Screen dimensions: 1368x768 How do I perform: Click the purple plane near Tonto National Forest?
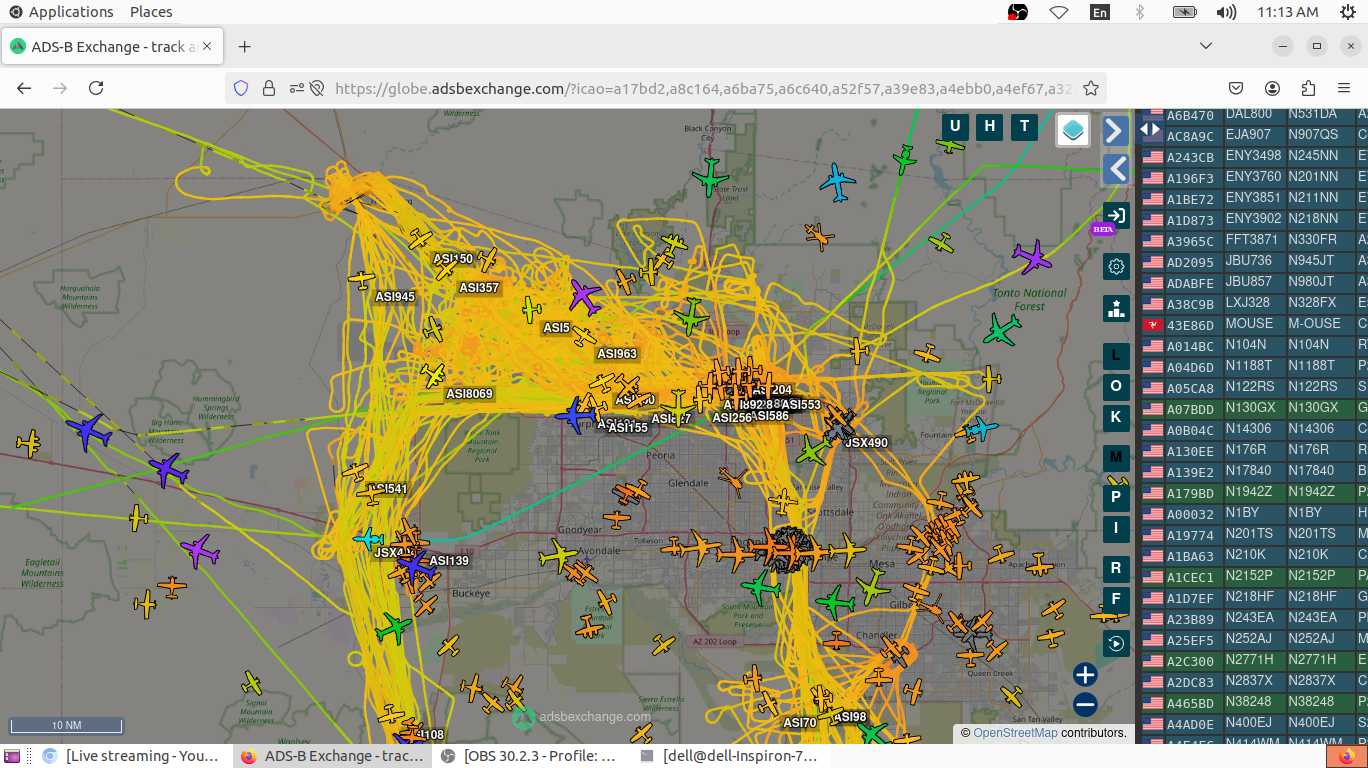coord(1032,257)
